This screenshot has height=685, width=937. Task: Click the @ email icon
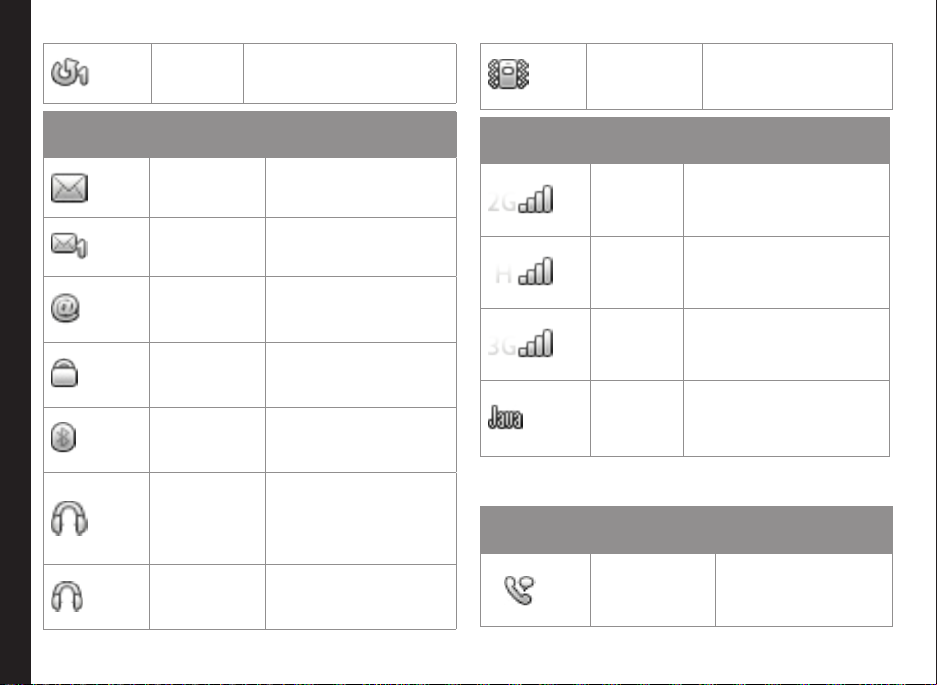pos(65,308)
